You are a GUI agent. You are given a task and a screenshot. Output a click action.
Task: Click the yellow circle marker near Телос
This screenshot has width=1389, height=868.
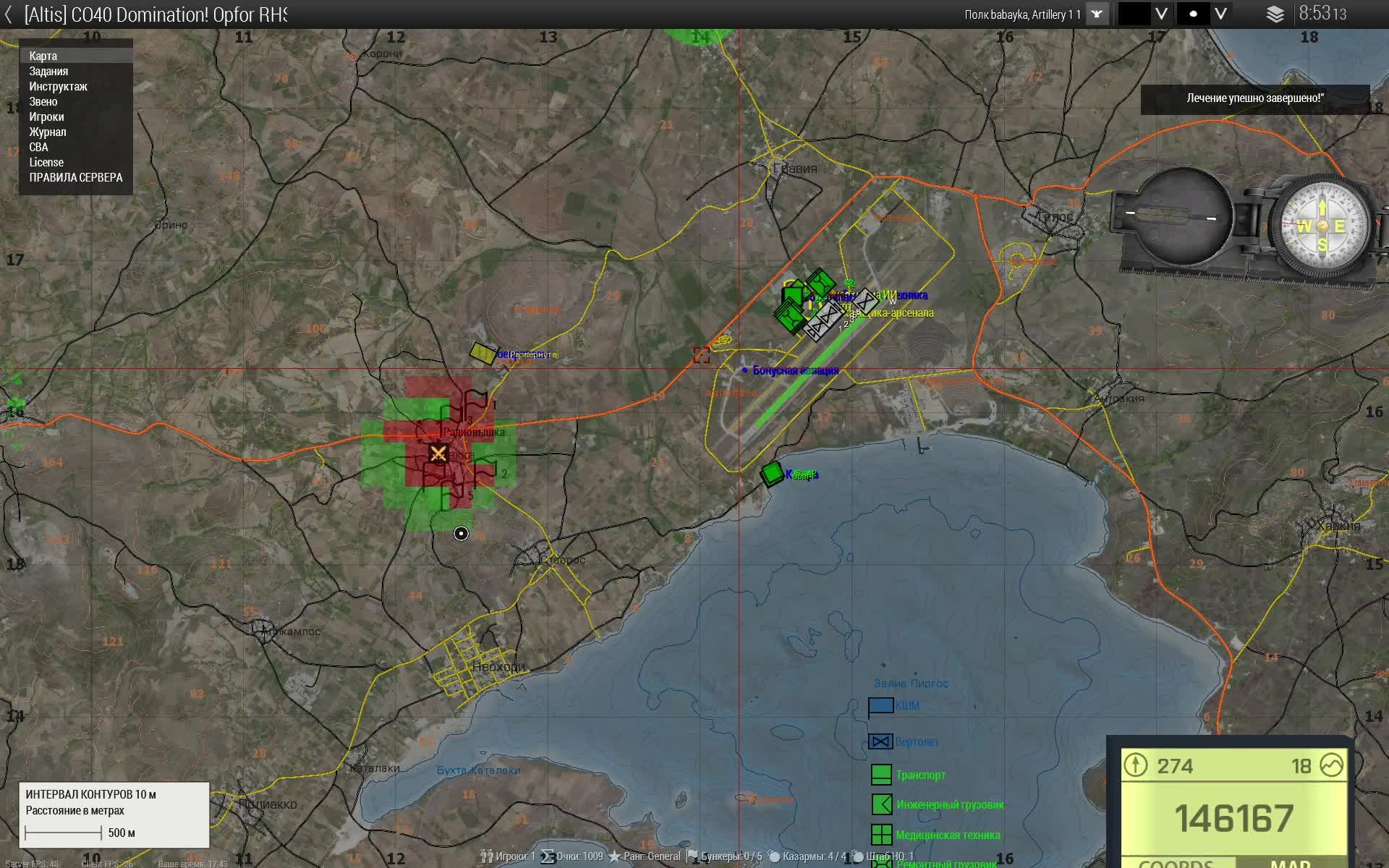point(1017,260)
